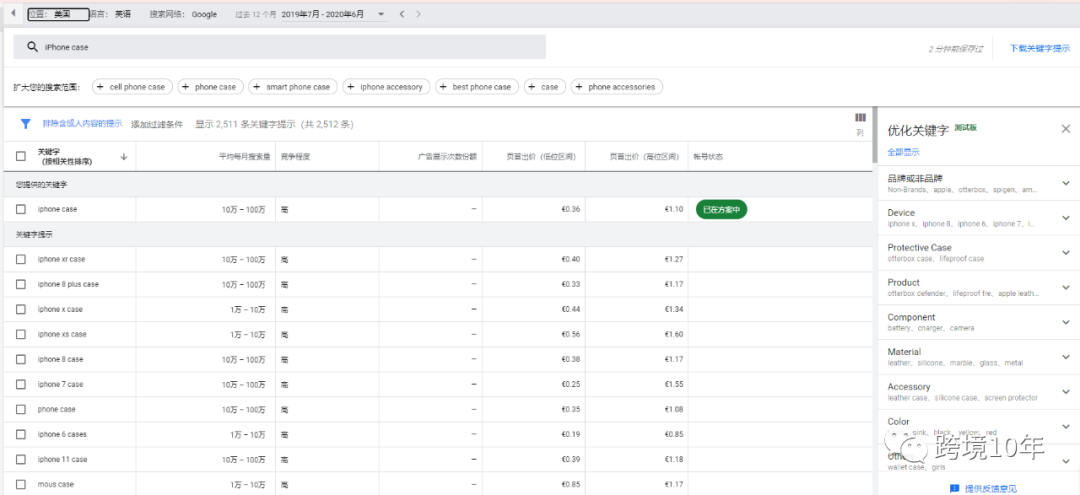Viewport: 1080px width, 495px height.
Task: Open the funnel filter icon
Action: [26, 124]
